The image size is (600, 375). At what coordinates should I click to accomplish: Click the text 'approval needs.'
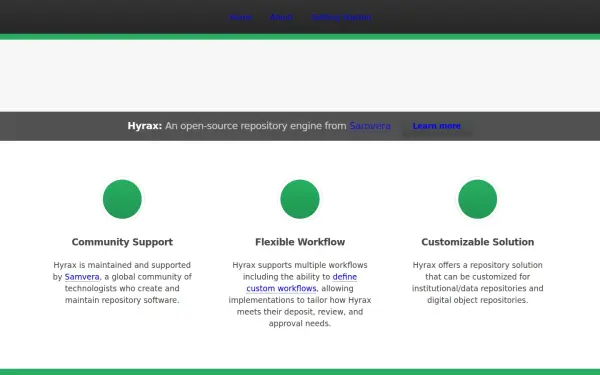click(300, 323)
